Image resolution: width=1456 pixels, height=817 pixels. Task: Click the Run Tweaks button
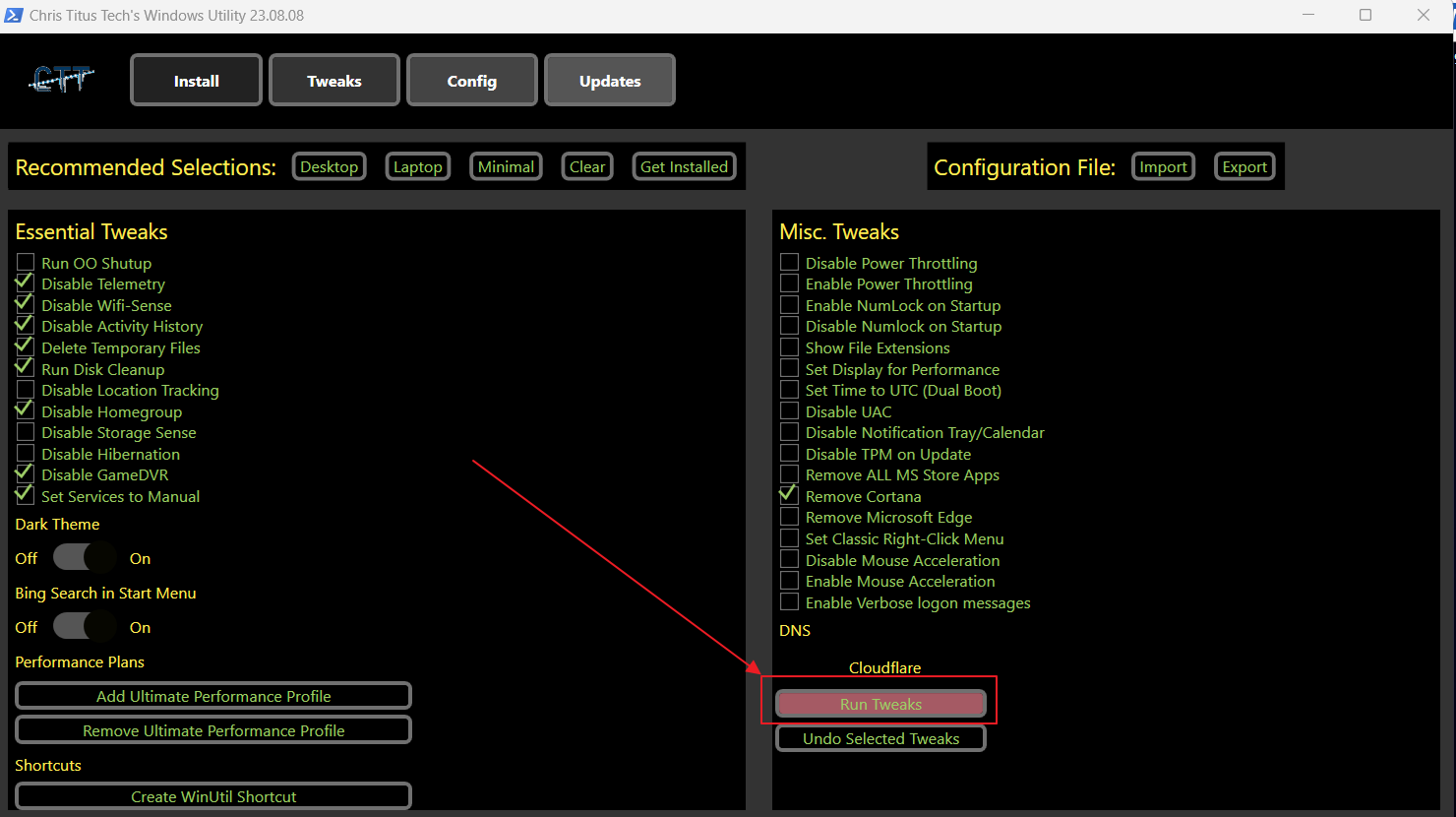point(880,704)
